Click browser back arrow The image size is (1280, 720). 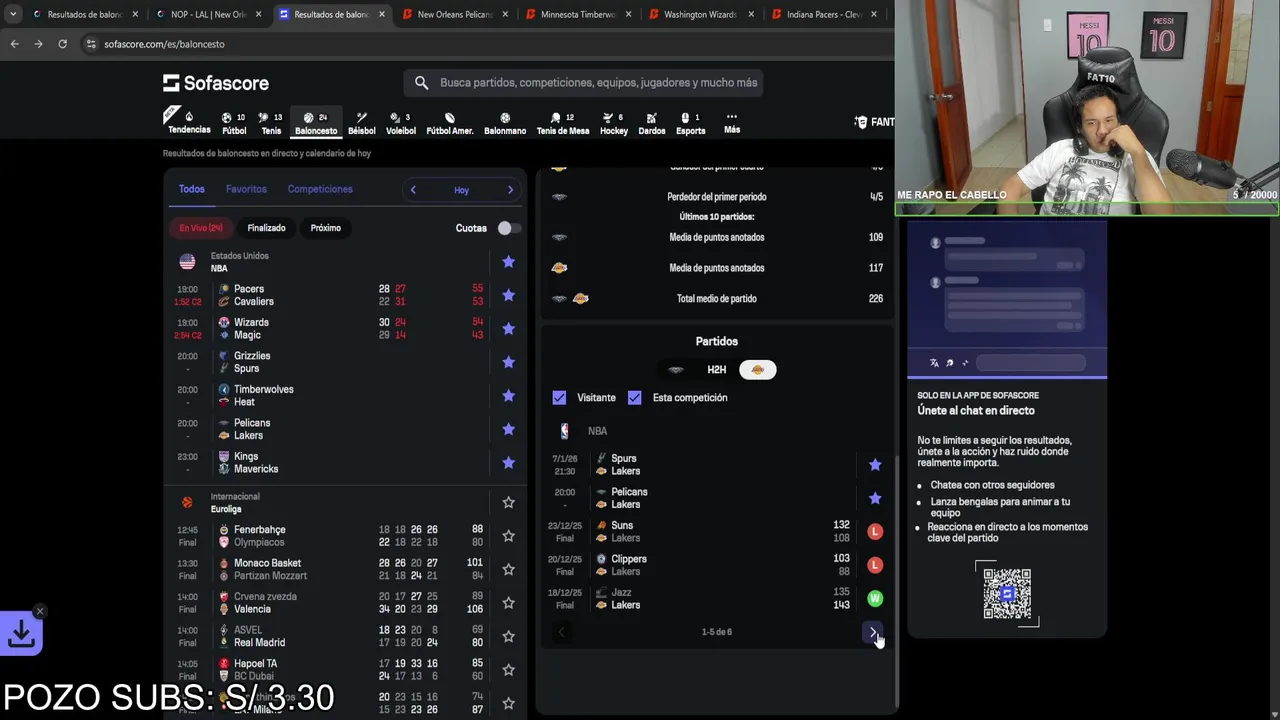coord(14,44)
